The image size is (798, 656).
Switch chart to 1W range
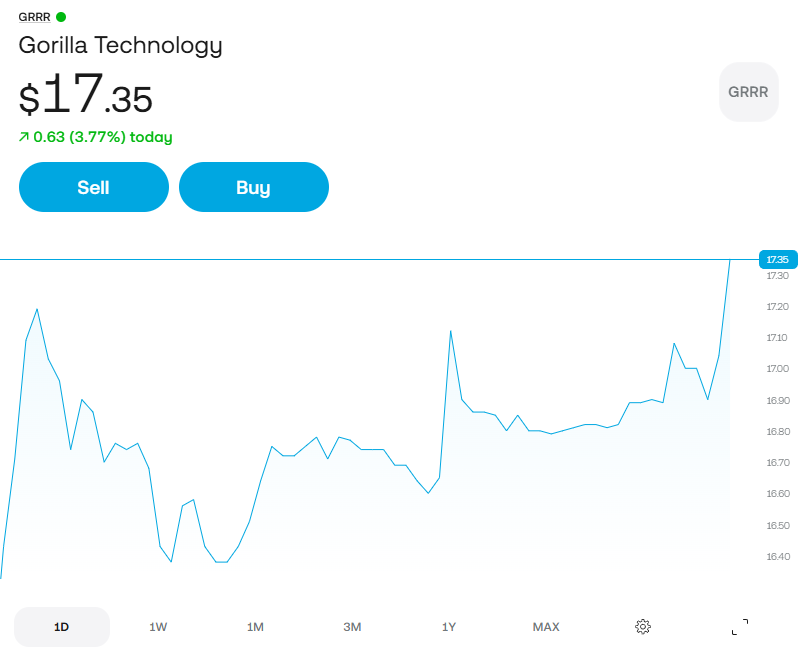coord(158,627)
